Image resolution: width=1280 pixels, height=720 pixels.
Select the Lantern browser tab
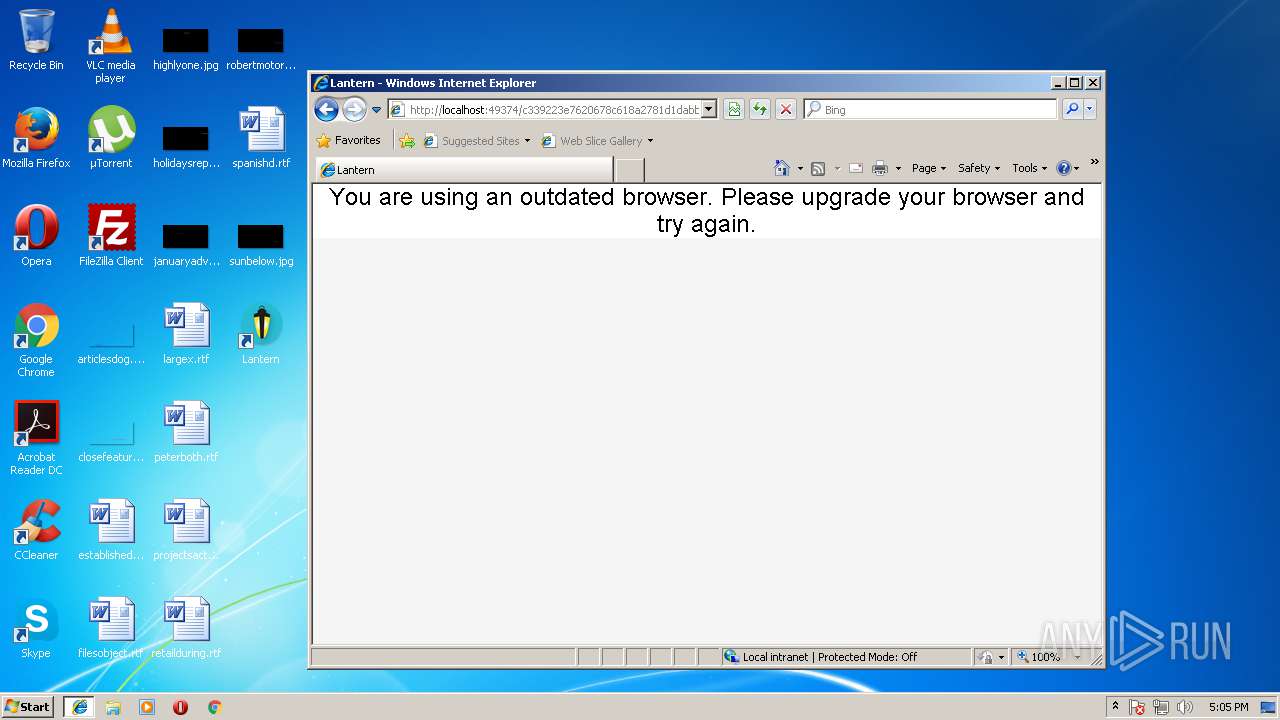[x=464, y=170]
